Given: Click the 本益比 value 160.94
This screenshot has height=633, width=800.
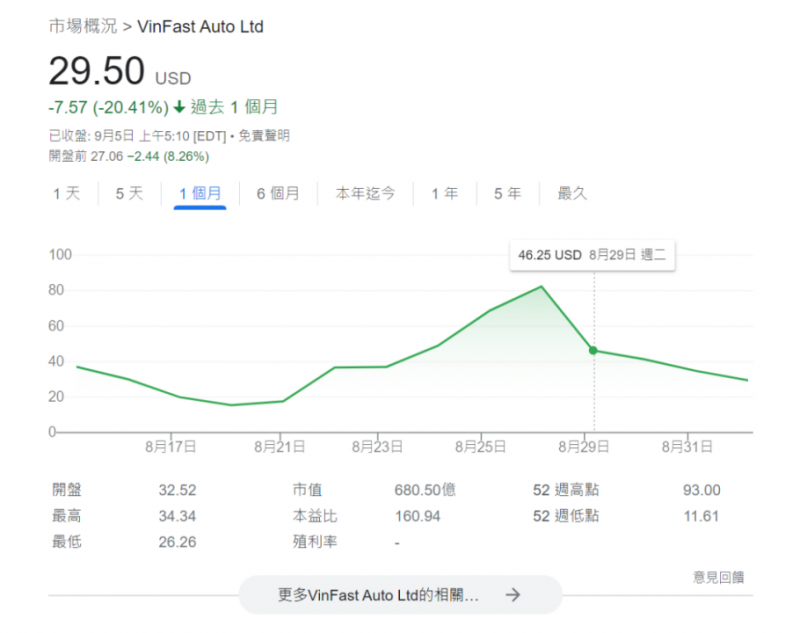Looking at the screenshot, I should [417, 516].
